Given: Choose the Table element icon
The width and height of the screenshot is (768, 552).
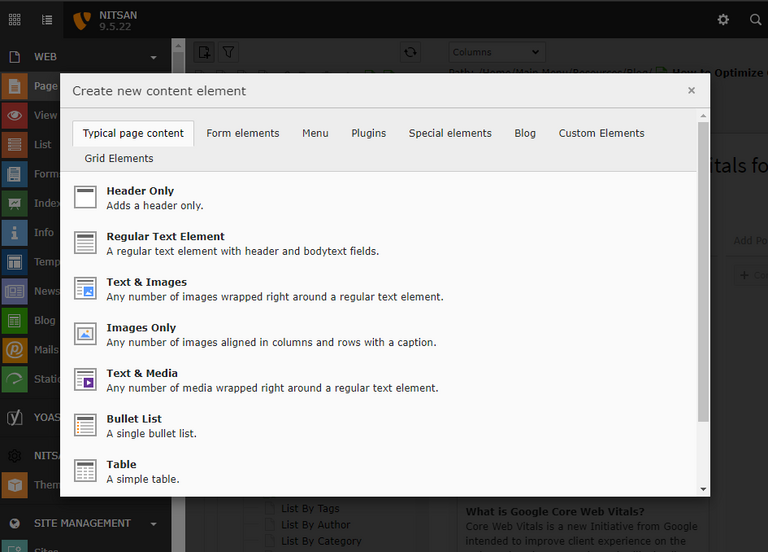Looking at the screenshot, I should pos(85,470).
